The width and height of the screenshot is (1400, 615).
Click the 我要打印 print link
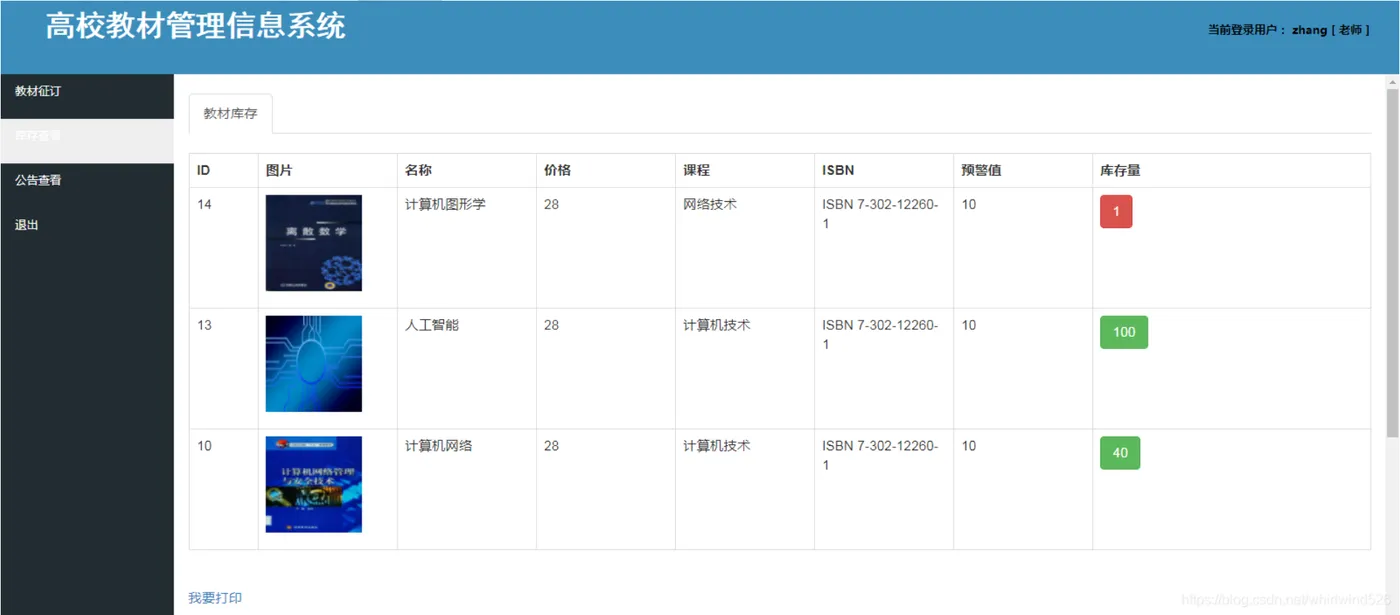[215, 598]
